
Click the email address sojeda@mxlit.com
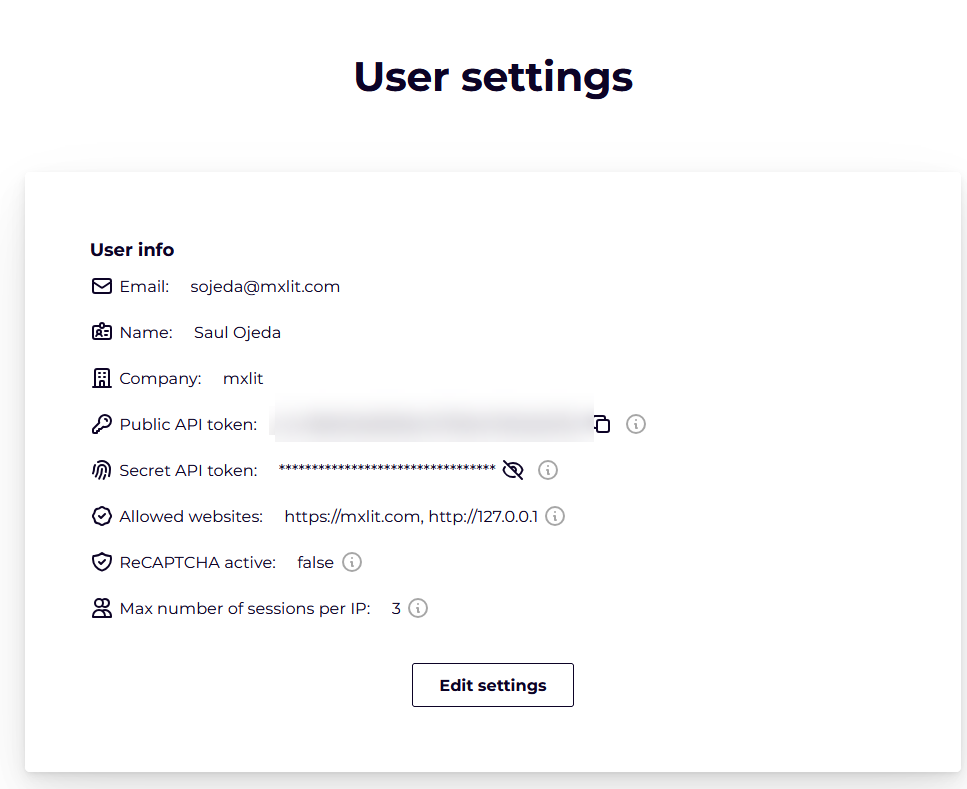(x=265, y=286)
